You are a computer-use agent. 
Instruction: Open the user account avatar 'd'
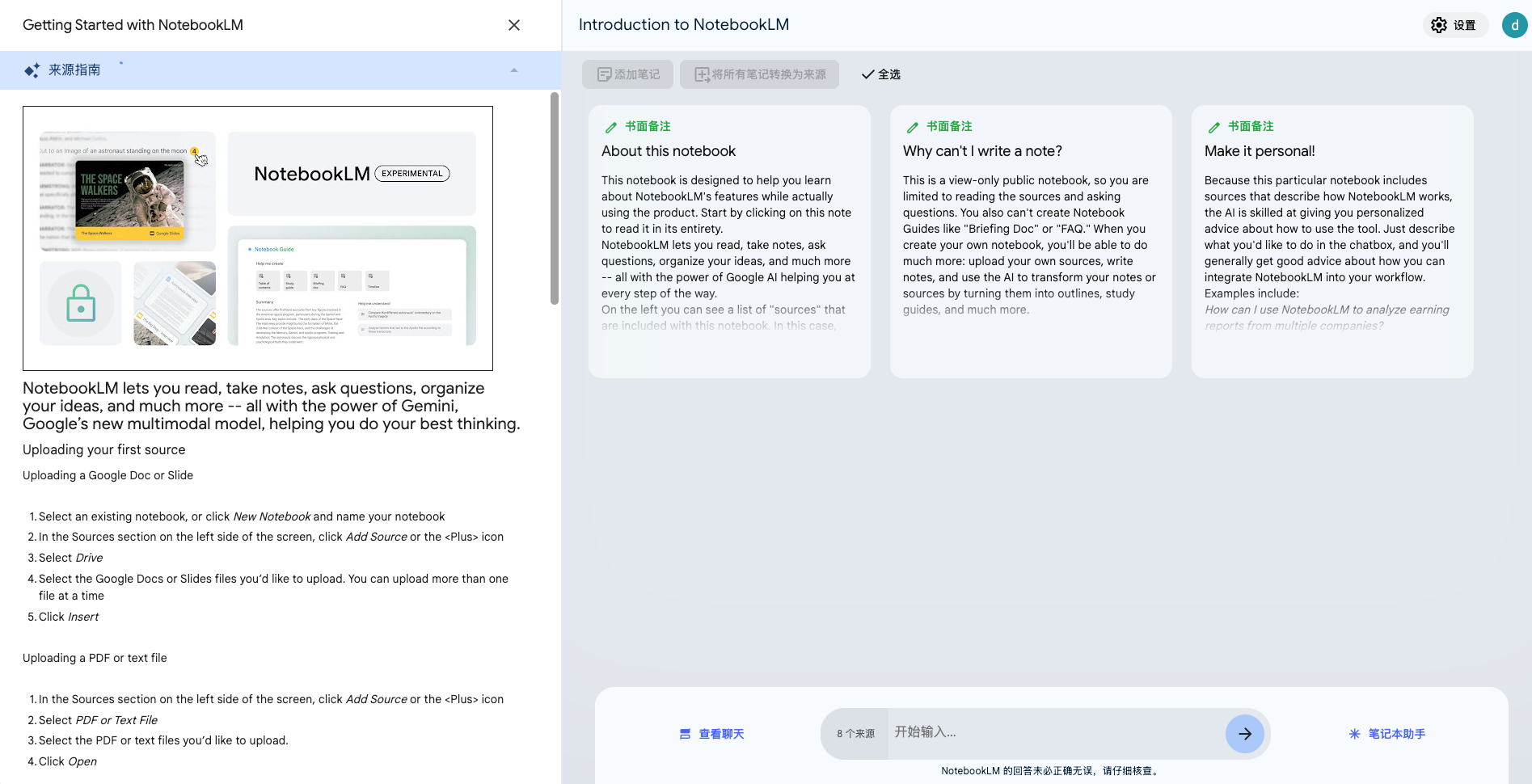(x=1514, y=25)
